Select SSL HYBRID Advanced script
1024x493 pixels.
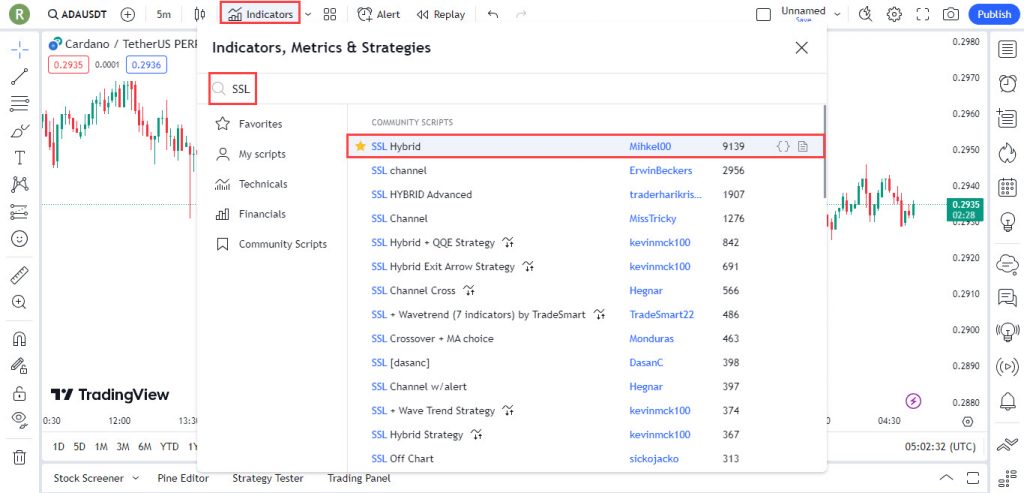click(586, 195)
